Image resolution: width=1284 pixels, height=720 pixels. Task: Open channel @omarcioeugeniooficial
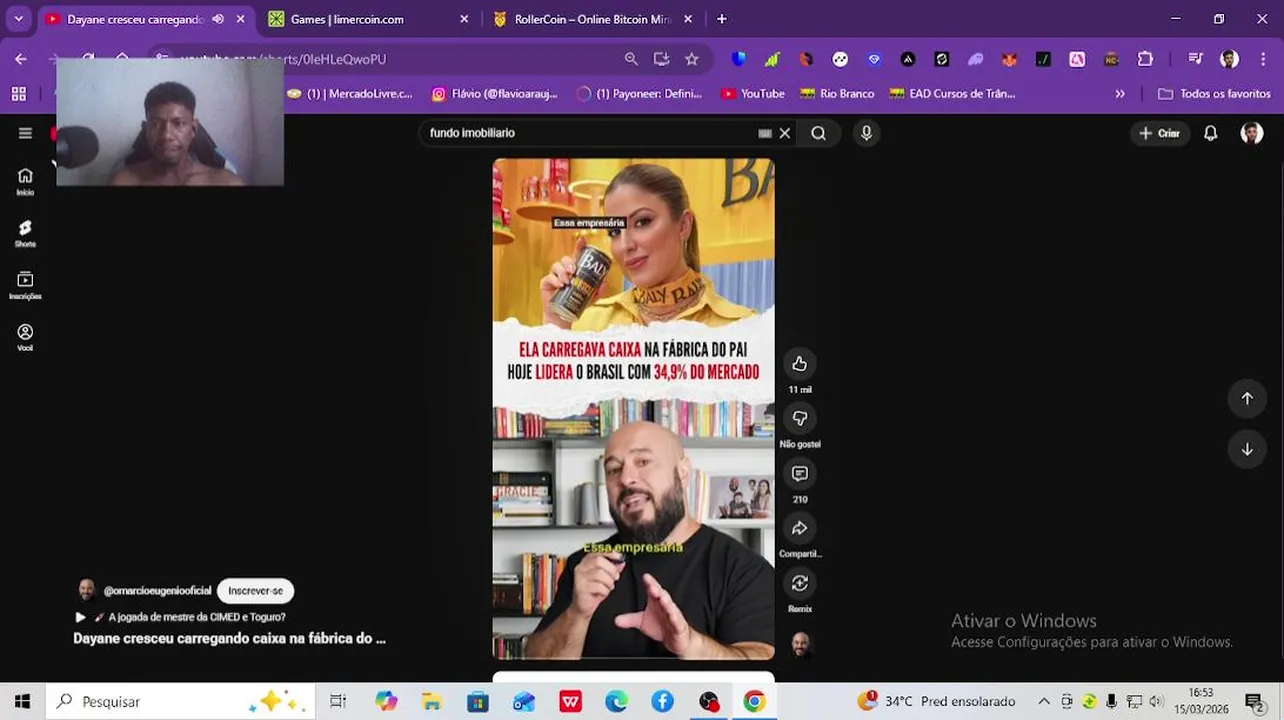[157, 591]
